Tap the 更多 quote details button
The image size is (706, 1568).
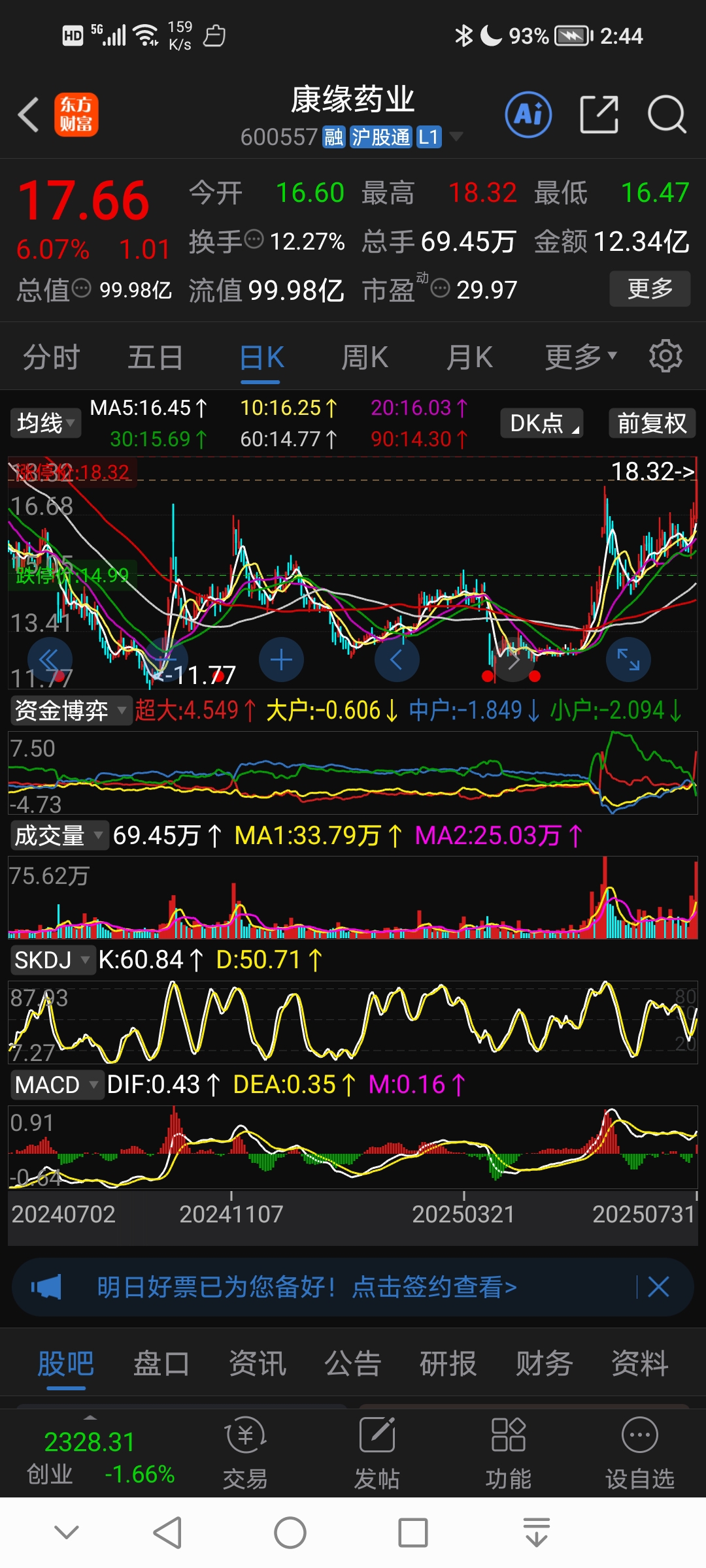coord(650,288)
